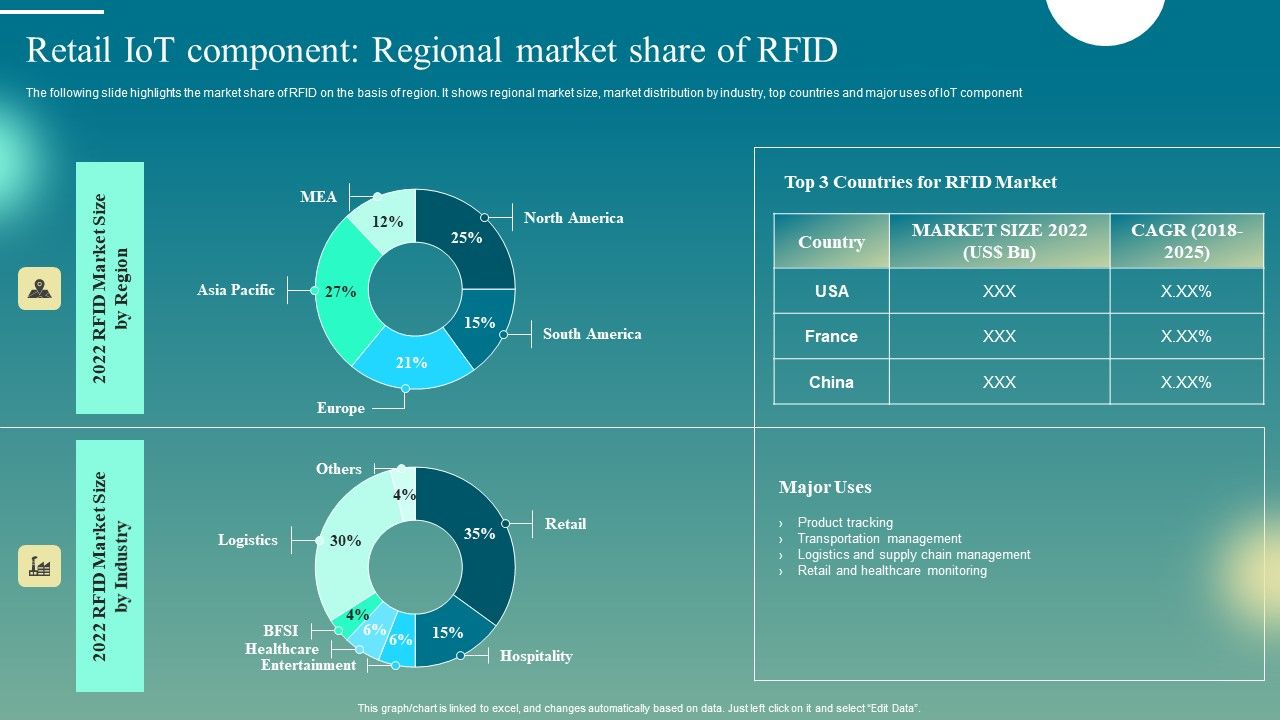The width and height of the screenshot is (1280, 720).
Task: Click the slide subtitle description text
Action: [x=524, y=93]
